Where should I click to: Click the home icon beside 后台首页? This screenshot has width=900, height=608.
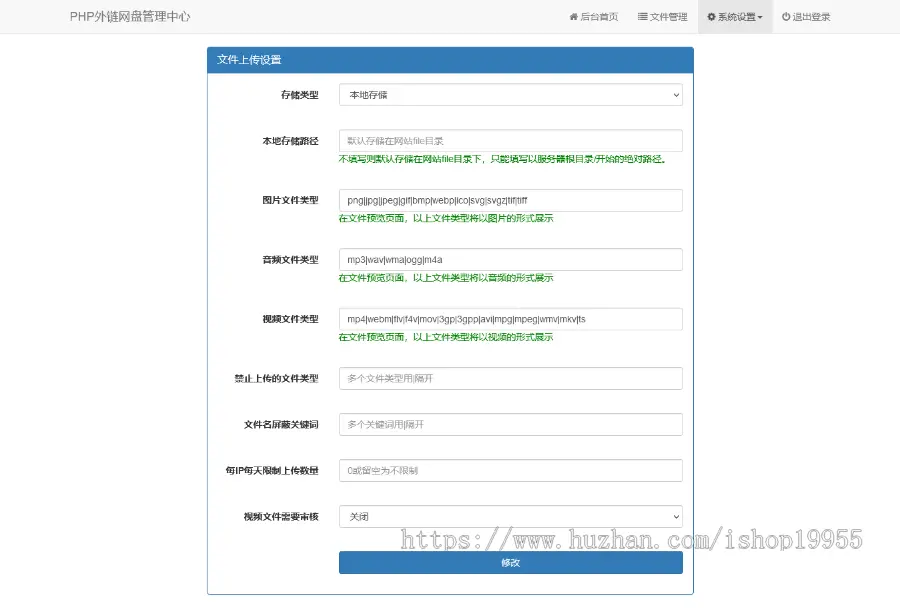pyautogui.click(x=574, y=16)
